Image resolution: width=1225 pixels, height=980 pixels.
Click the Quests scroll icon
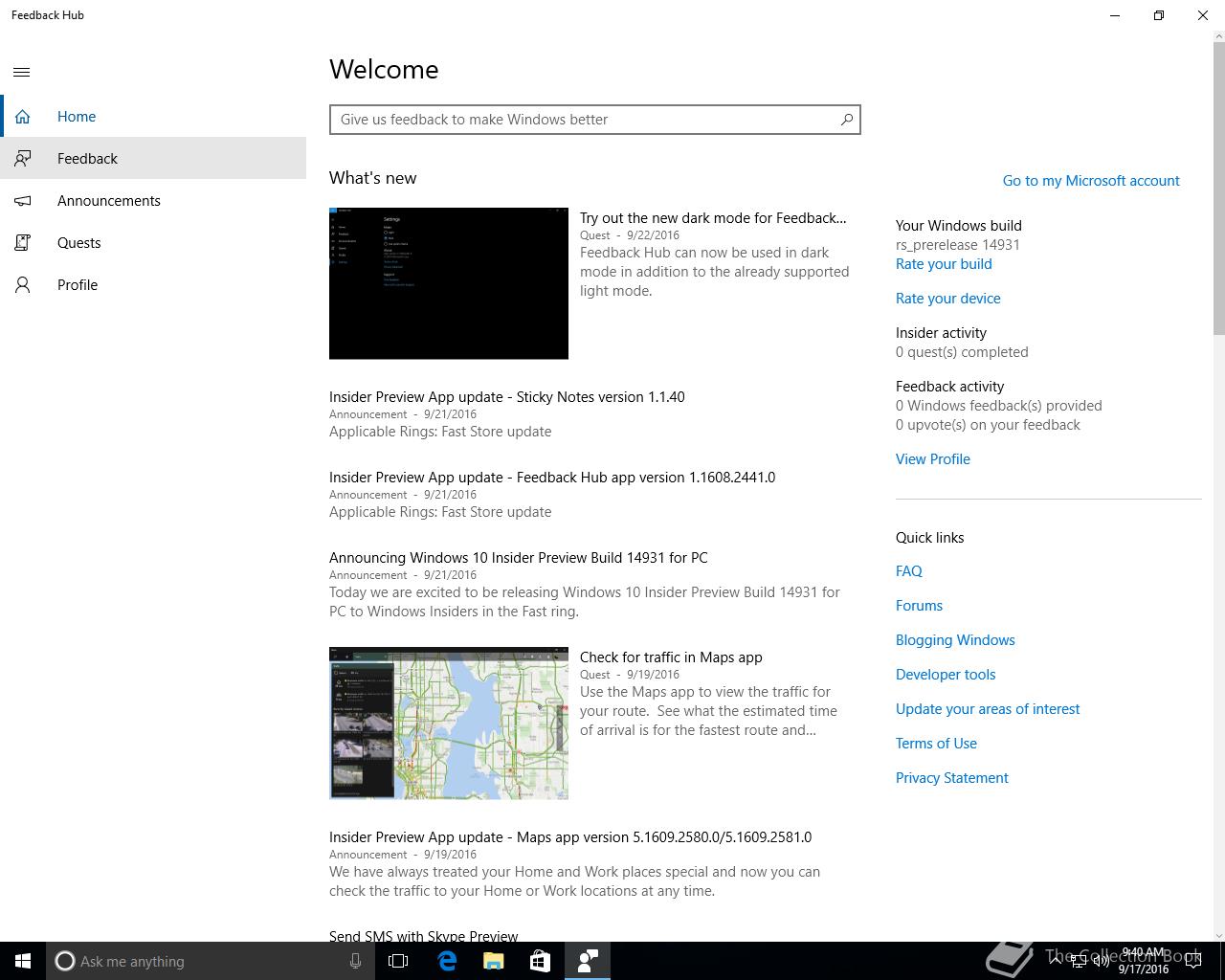[x=22, y=243]
